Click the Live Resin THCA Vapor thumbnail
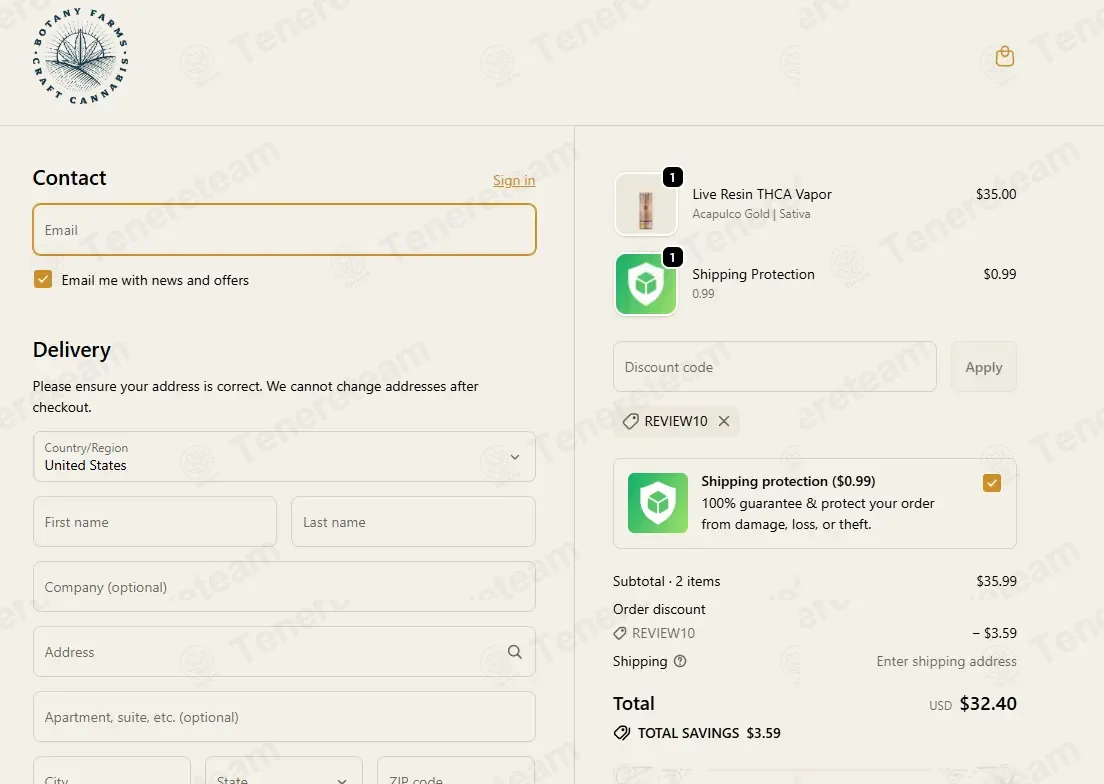 [646, 204]
